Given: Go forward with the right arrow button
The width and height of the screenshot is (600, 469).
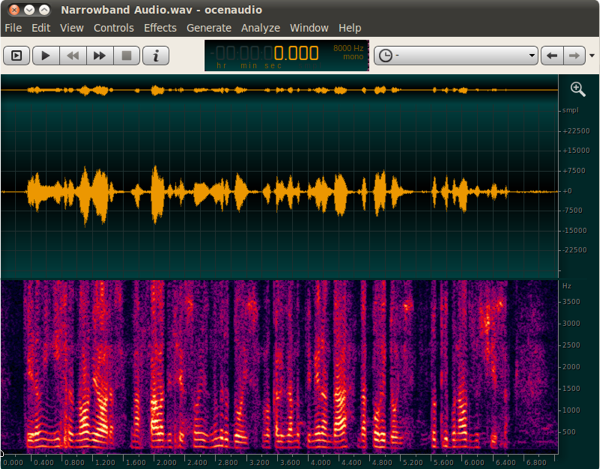Looking at the screenshot, I should pos(574,56).
